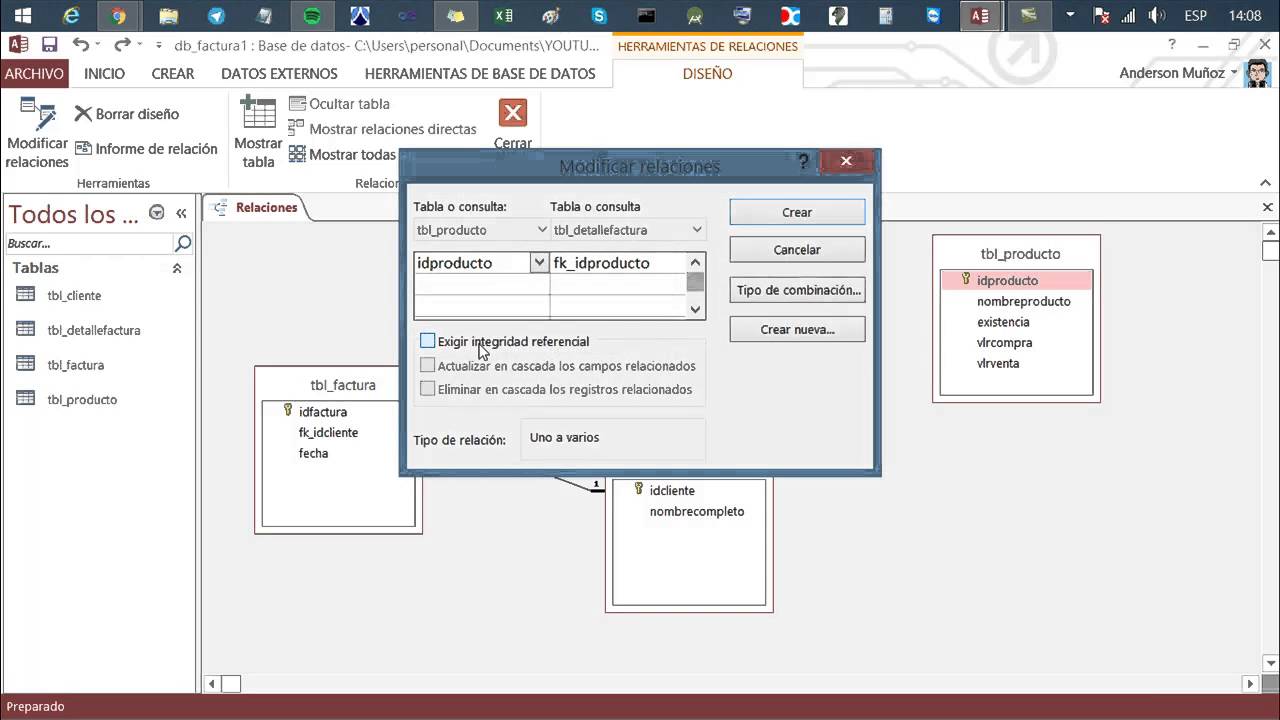Click in the Buscar search field
The height and width of the screenshot is (720, 1280).
pos(89,243)
